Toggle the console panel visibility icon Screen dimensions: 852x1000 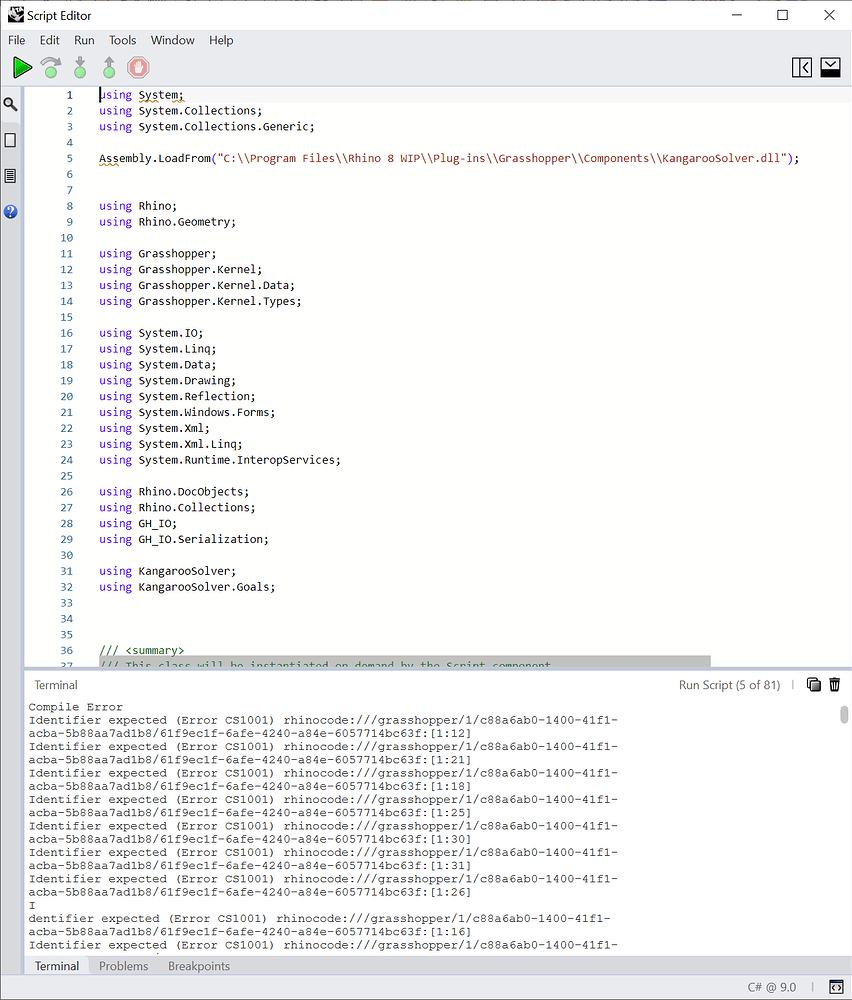pyautogui.click(x=830, y=67)
